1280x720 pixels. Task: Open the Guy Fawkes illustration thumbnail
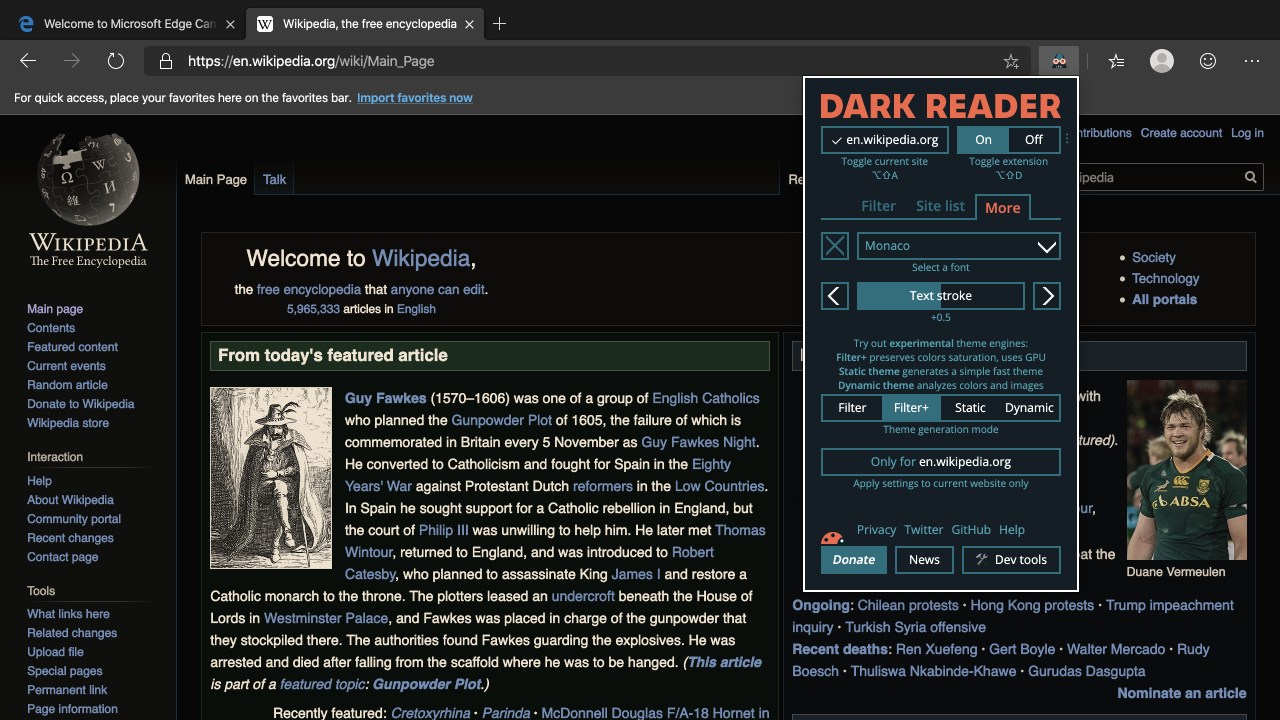271,478
